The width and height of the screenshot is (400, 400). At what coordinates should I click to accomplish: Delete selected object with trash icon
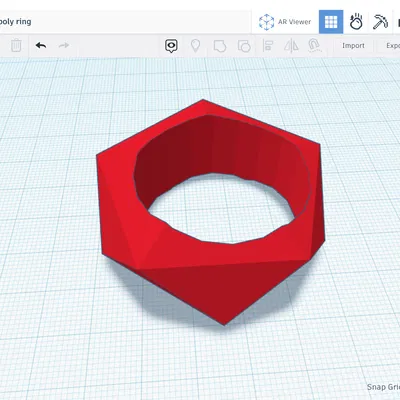(16, 45)
